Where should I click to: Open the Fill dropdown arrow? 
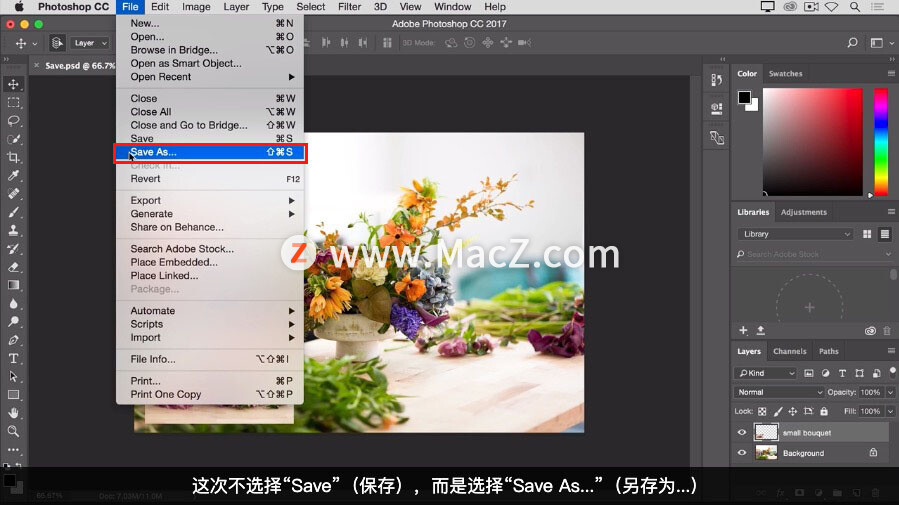[x=890, y=412]
